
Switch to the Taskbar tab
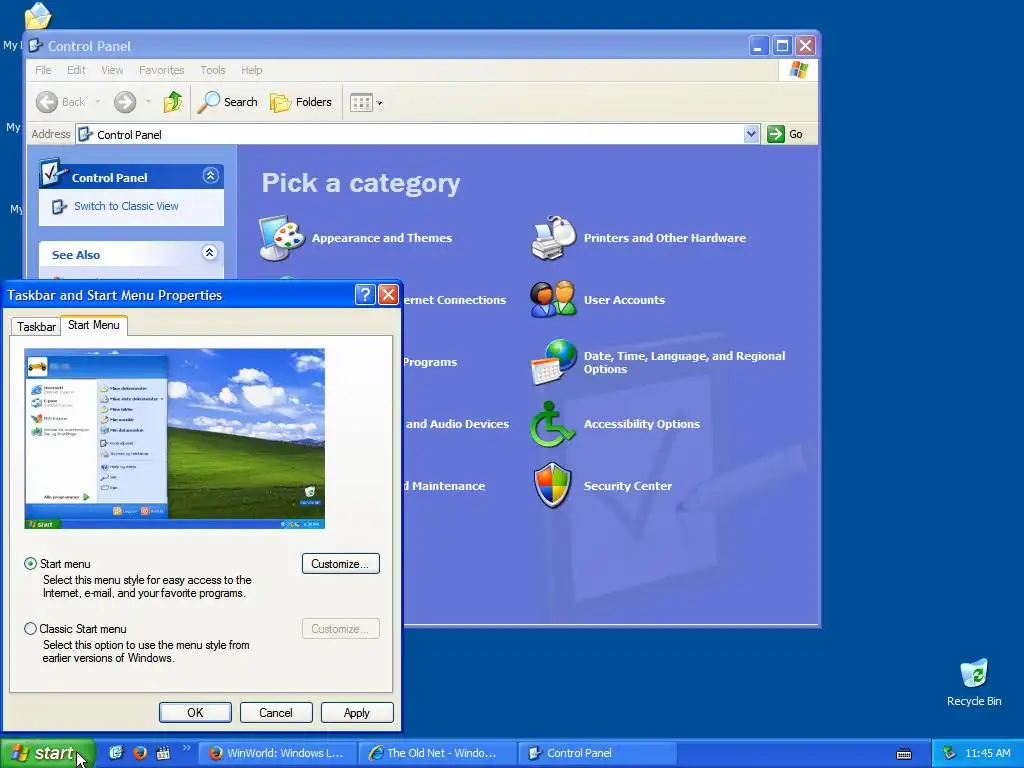tap(36, 327)
